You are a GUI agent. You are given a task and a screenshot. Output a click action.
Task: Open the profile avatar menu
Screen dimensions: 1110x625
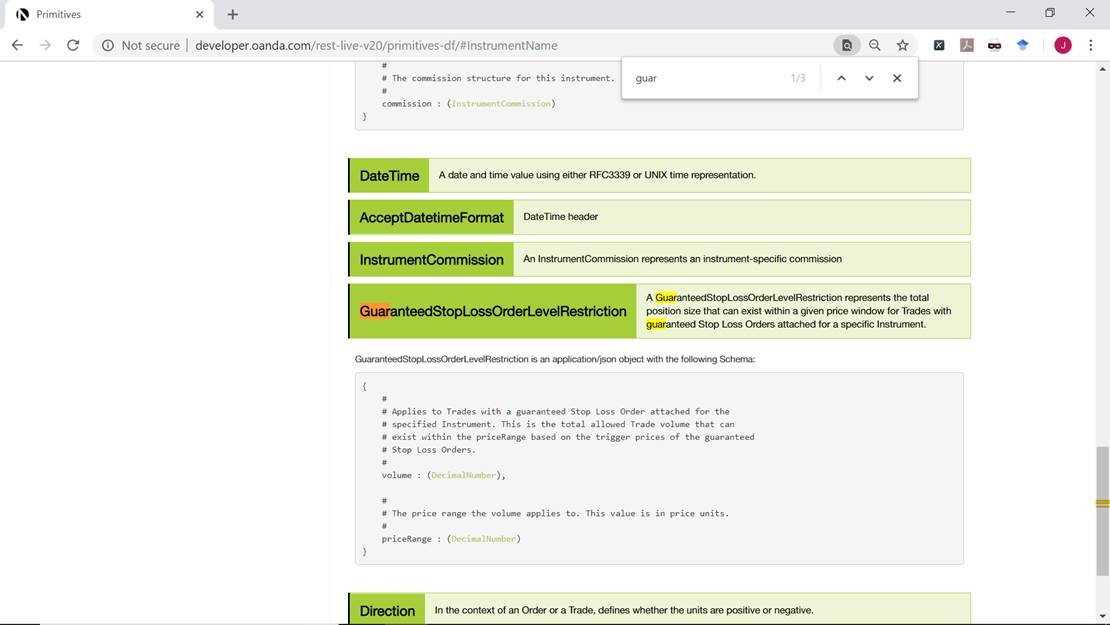point(1062,45)
